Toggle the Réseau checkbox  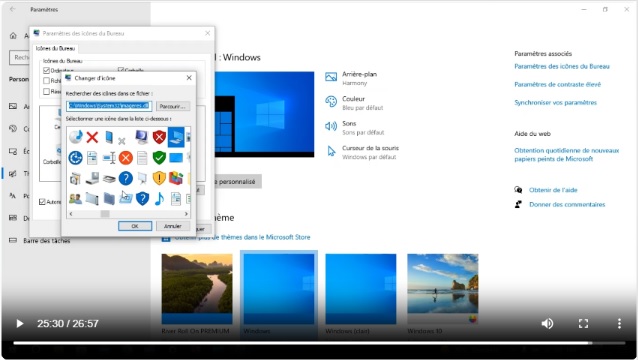[x=46, y=92]
